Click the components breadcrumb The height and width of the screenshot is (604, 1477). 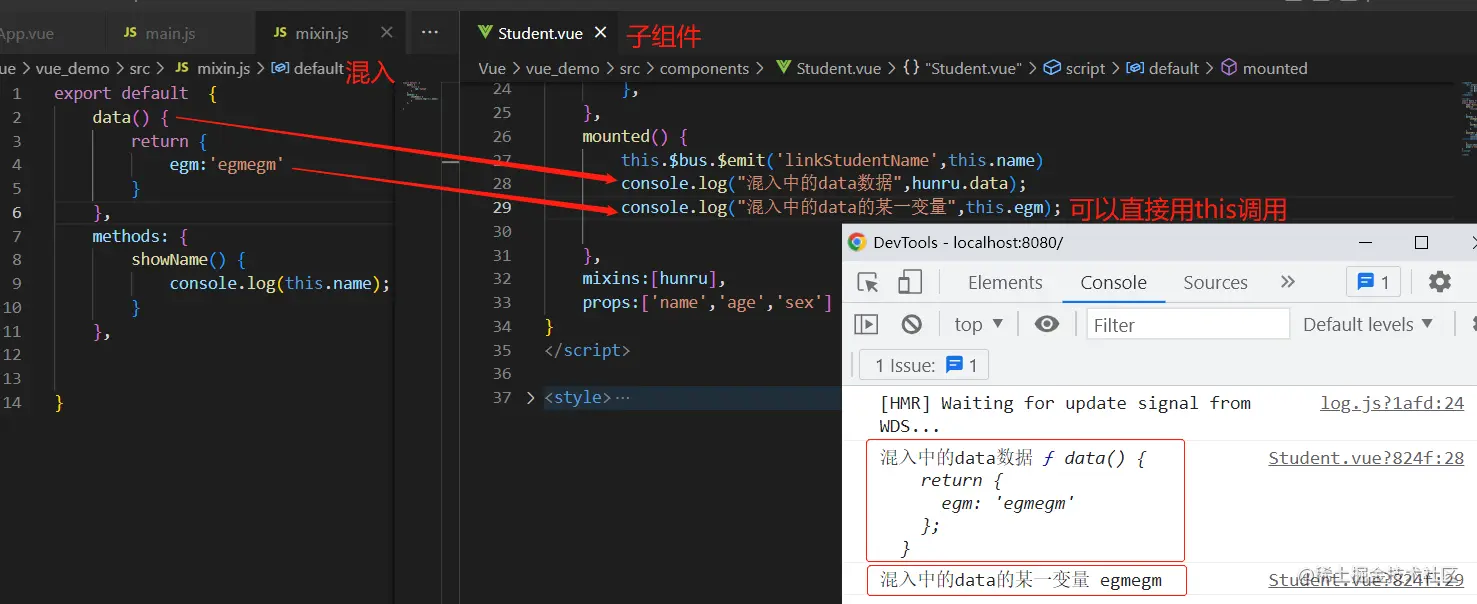(x=704, y=68)
